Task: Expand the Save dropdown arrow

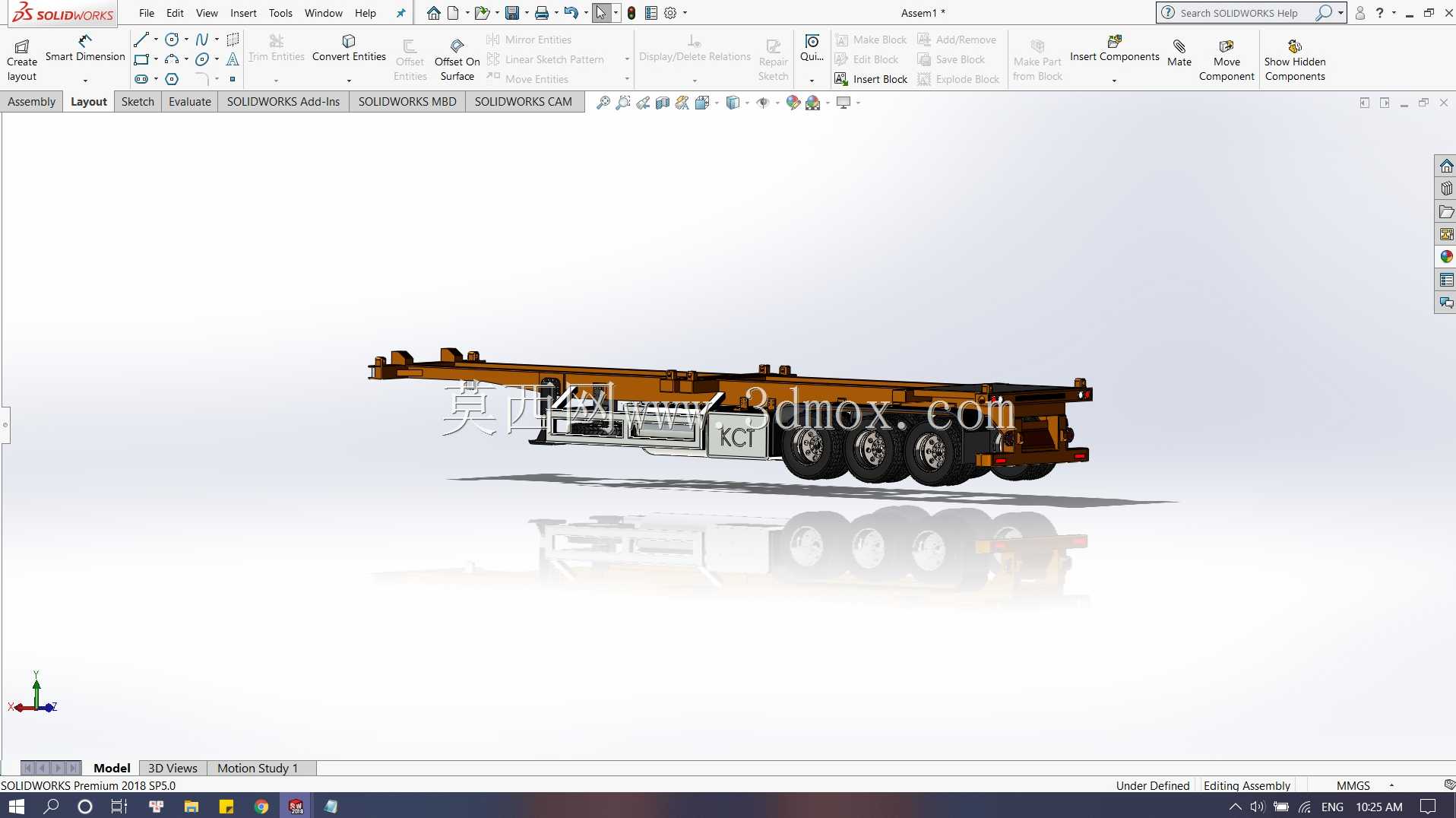Action: 527,13
